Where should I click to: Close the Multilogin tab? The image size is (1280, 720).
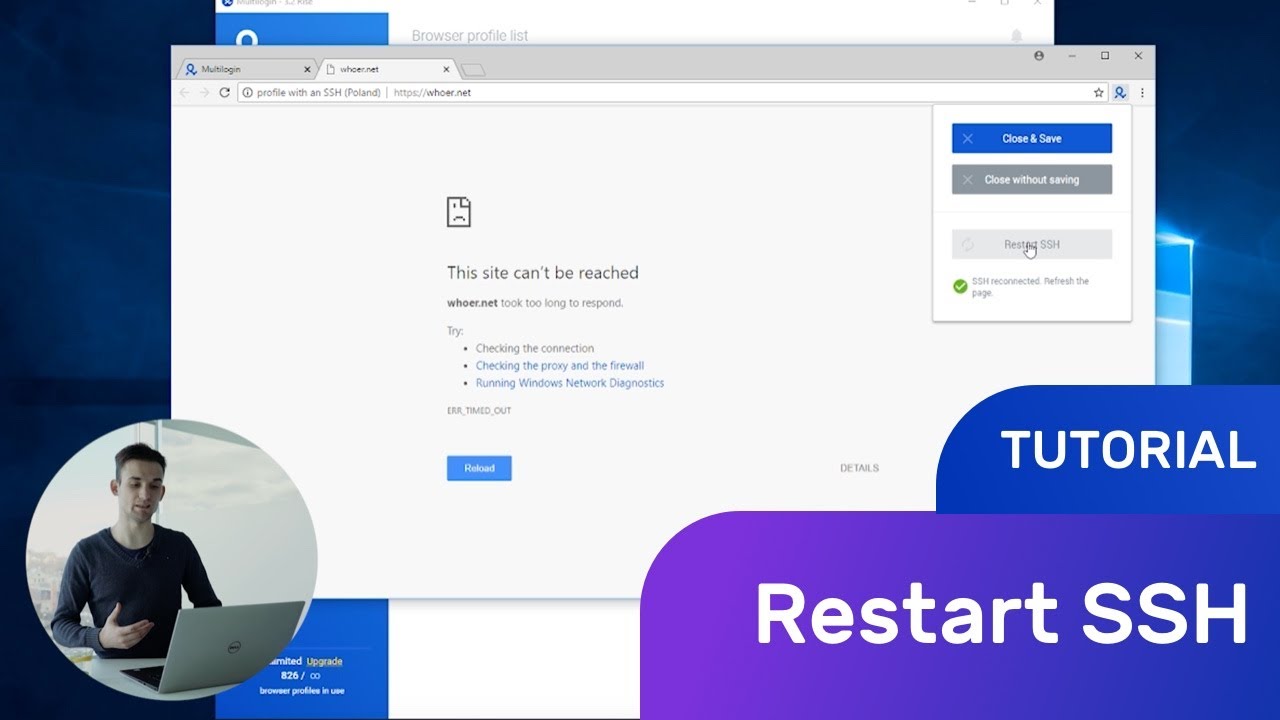click(307, 69)
